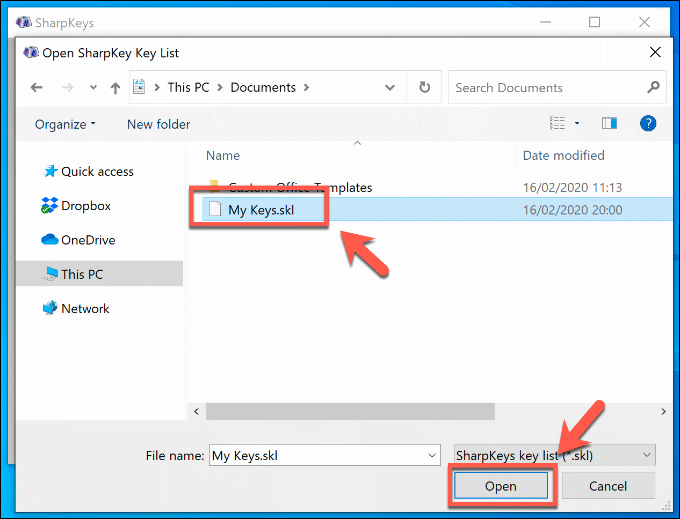Select the My Keys.skl file
This screenshot has width=680, height=519.
tap(261, 210)
